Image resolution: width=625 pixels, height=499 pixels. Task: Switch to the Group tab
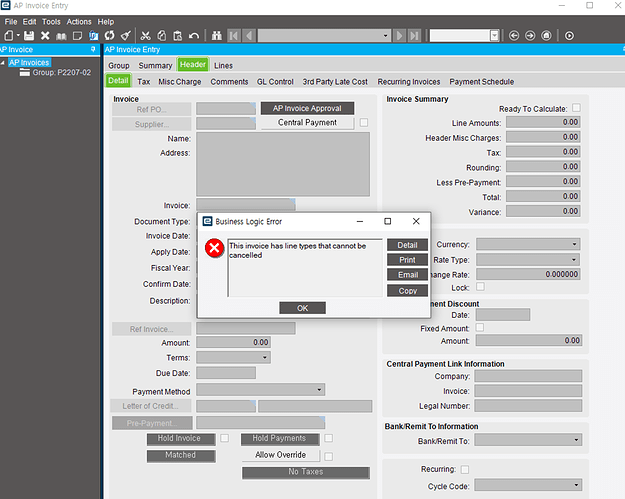pyautogui.click(x=119, y=65)
